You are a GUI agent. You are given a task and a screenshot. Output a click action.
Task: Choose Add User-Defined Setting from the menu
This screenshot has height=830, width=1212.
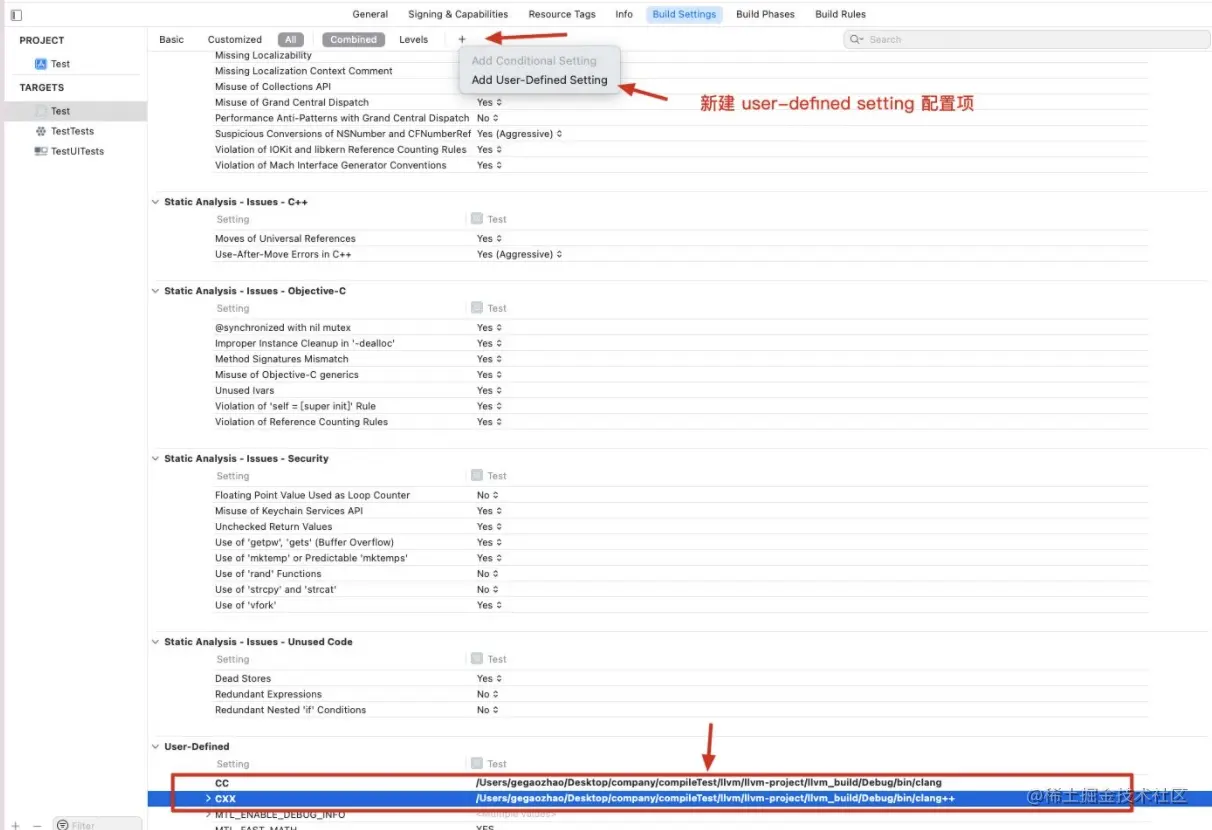[x=539, y=80]
